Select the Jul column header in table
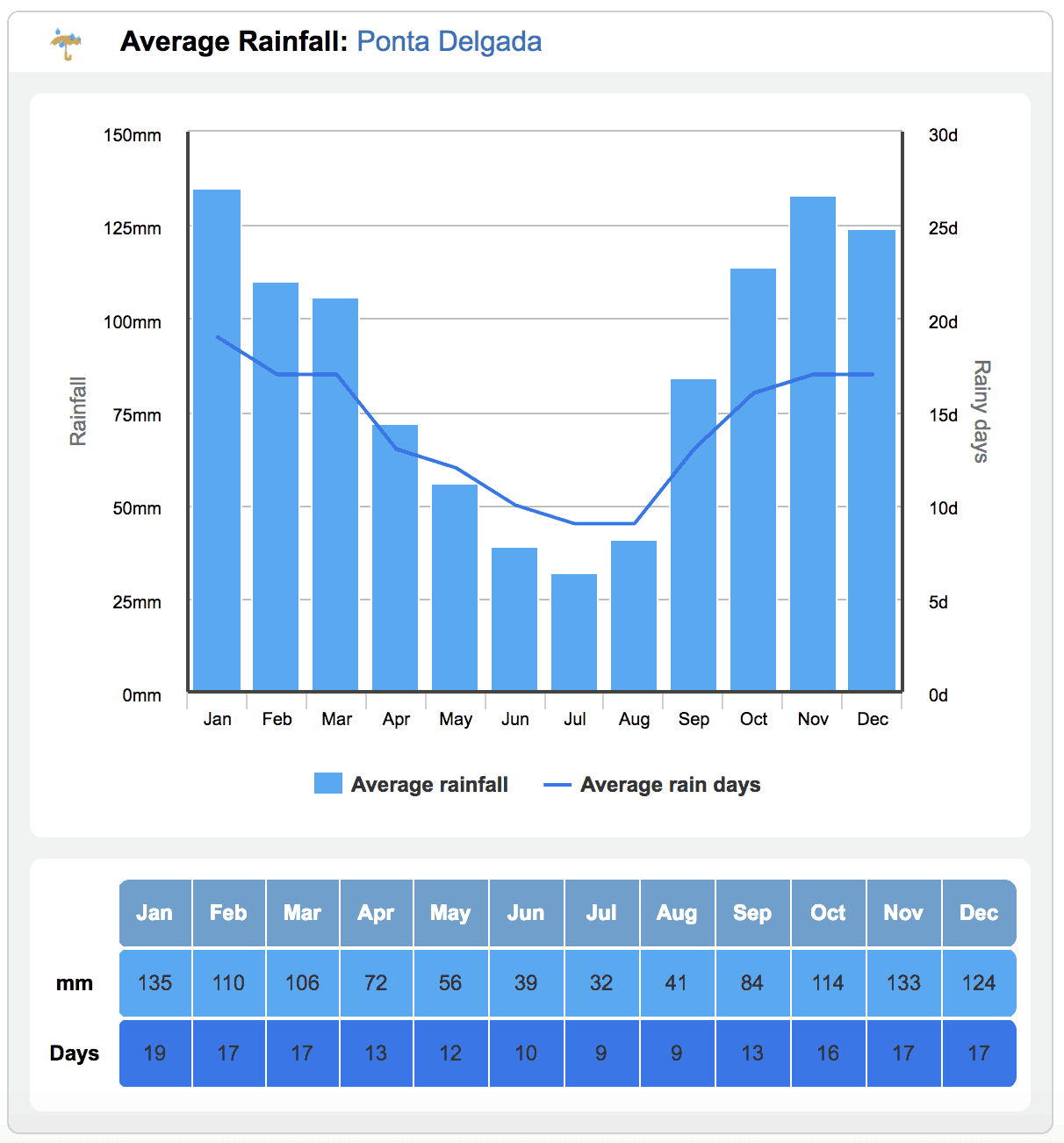Screen dimensions: 1064x1143 (601, 913)
